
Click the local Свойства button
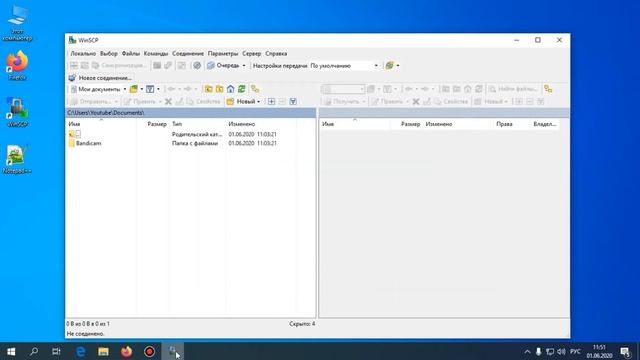tap(203, 102)
